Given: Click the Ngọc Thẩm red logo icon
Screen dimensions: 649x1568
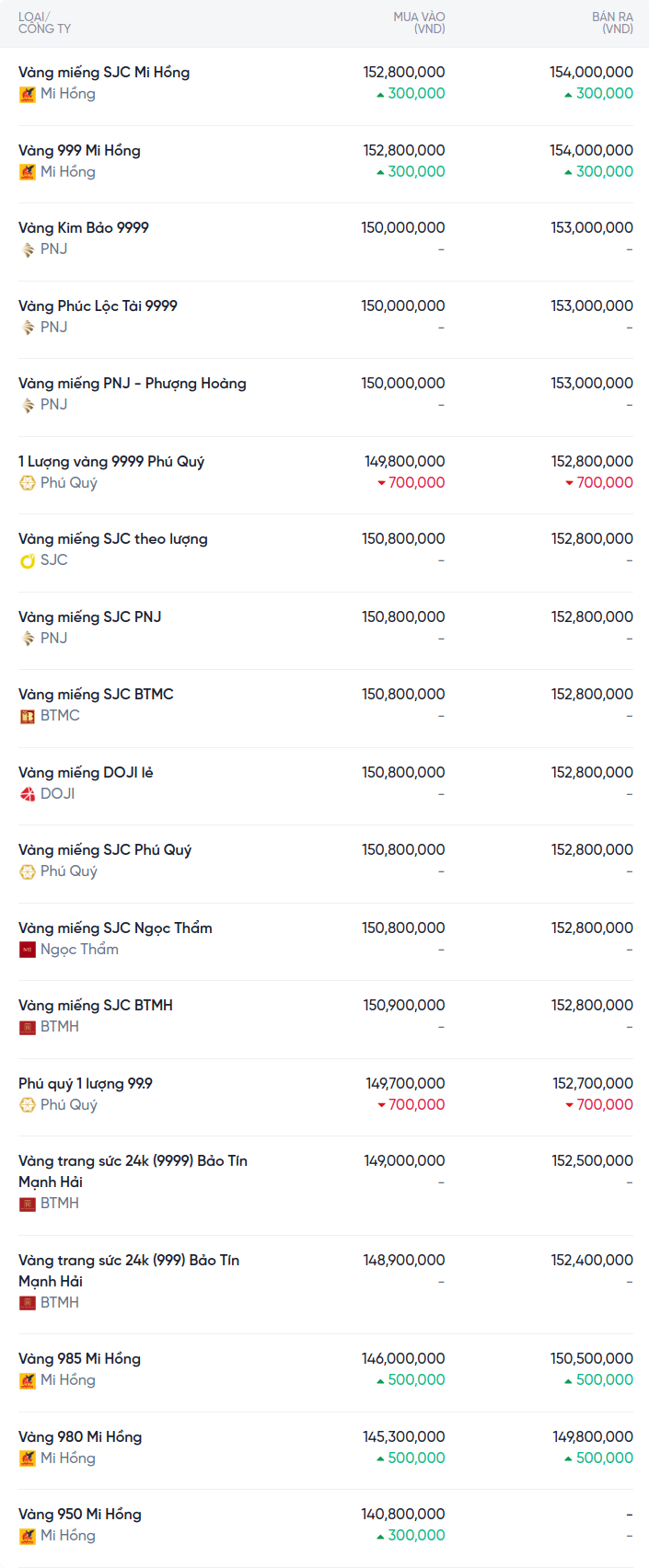Looking at the screenshot, I should [x=28, y=950].
